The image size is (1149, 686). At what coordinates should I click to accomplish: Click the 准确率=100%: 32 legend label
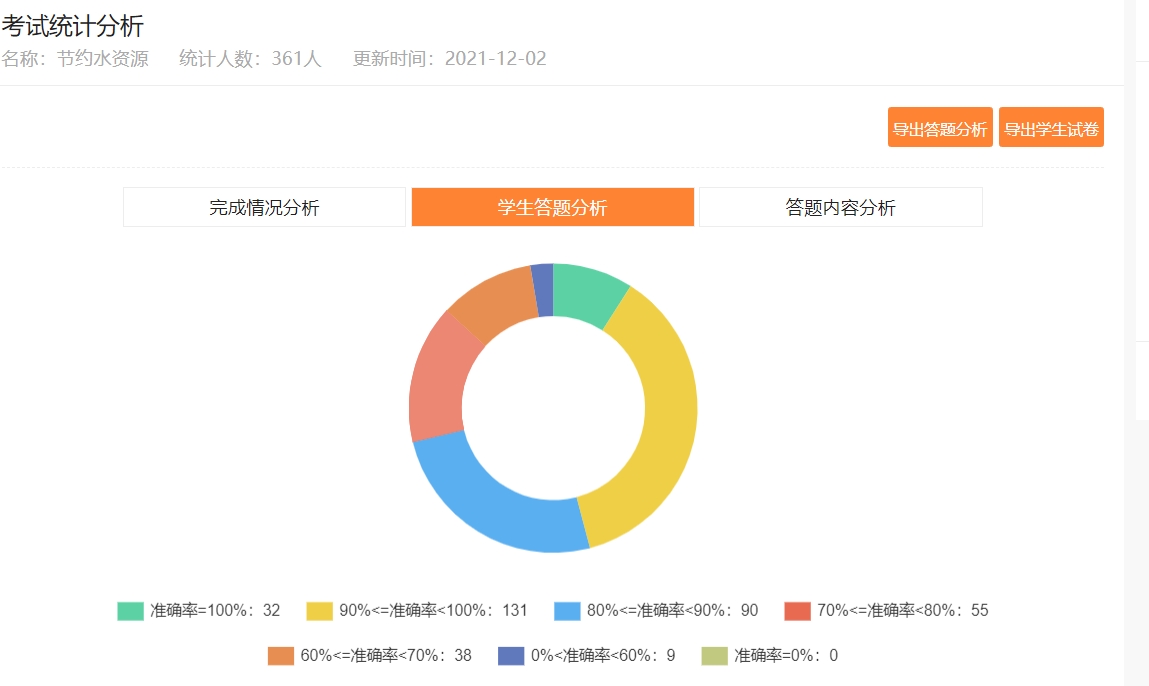[x=215, y=611]
